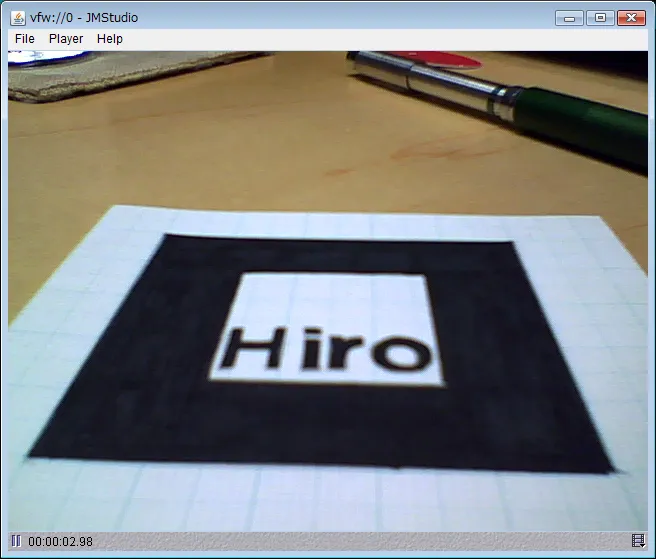
Task: Open the Help menu
Action: click(x=110, y=39)
